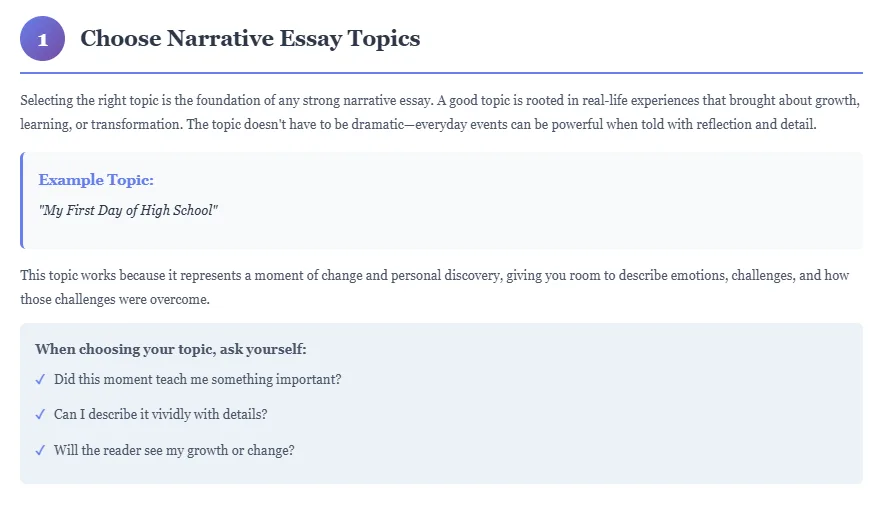Click the words "those challenges were overcome"
Screen dimensions: 883x511
point(114,299)
